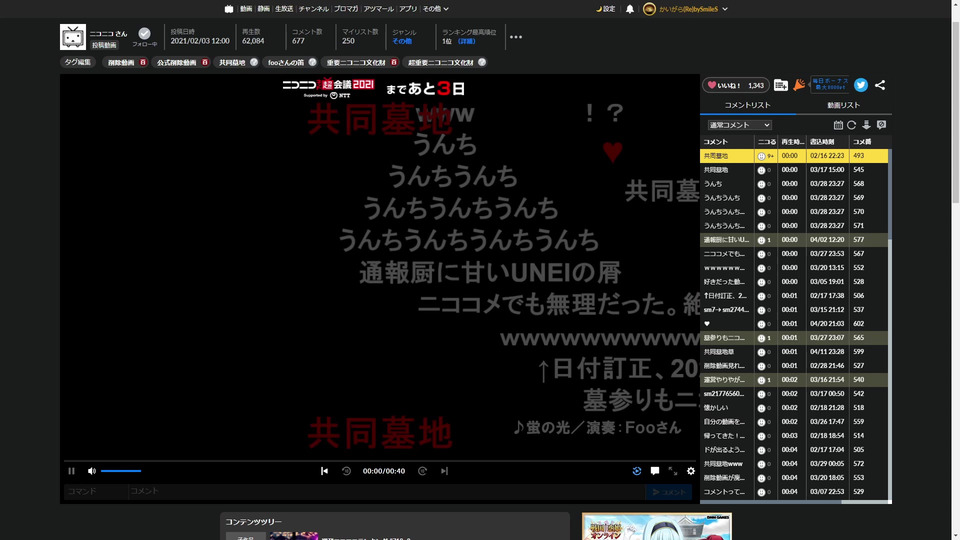The height and width of the screenshot is (540, 960).
Task: Toggle repeat playback icon
Action: (637, 471)
